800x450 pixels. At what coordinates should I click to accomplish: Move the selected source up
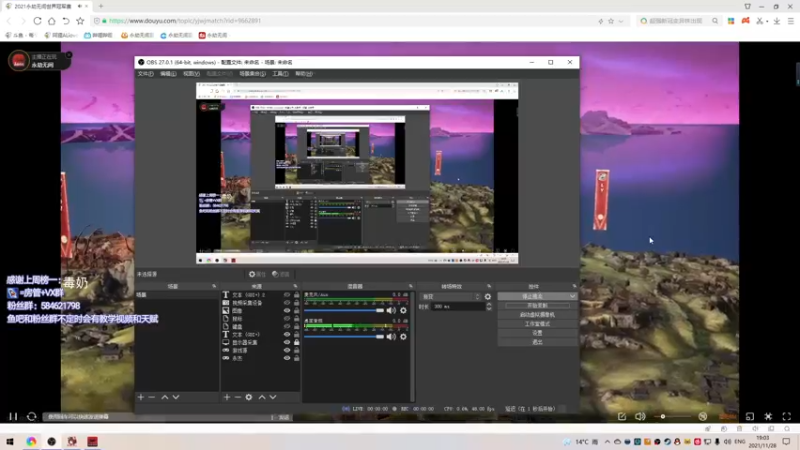coord(262,397)
